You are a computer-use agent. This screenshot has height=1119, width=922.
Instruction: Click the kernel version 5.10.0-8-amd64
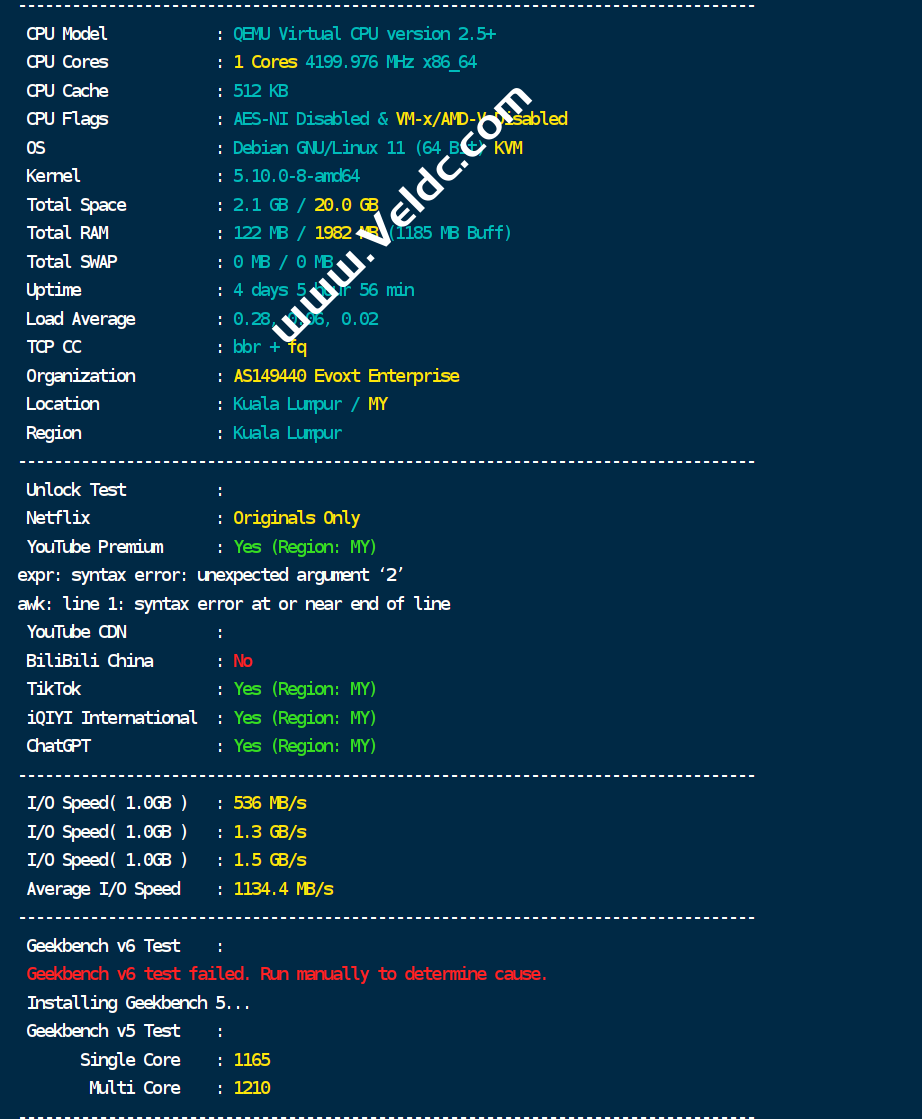296,176
